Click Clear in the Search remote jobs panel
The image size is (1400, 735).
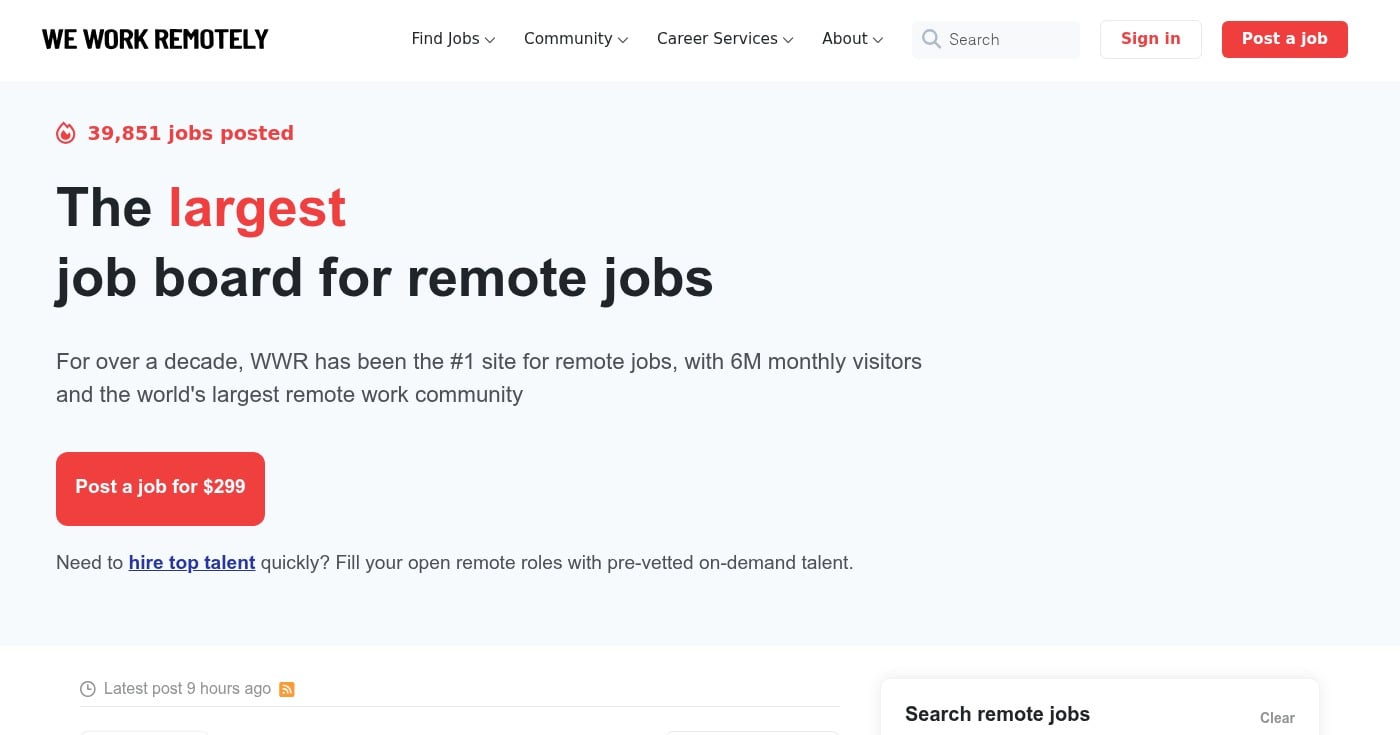coord(1277,717)
